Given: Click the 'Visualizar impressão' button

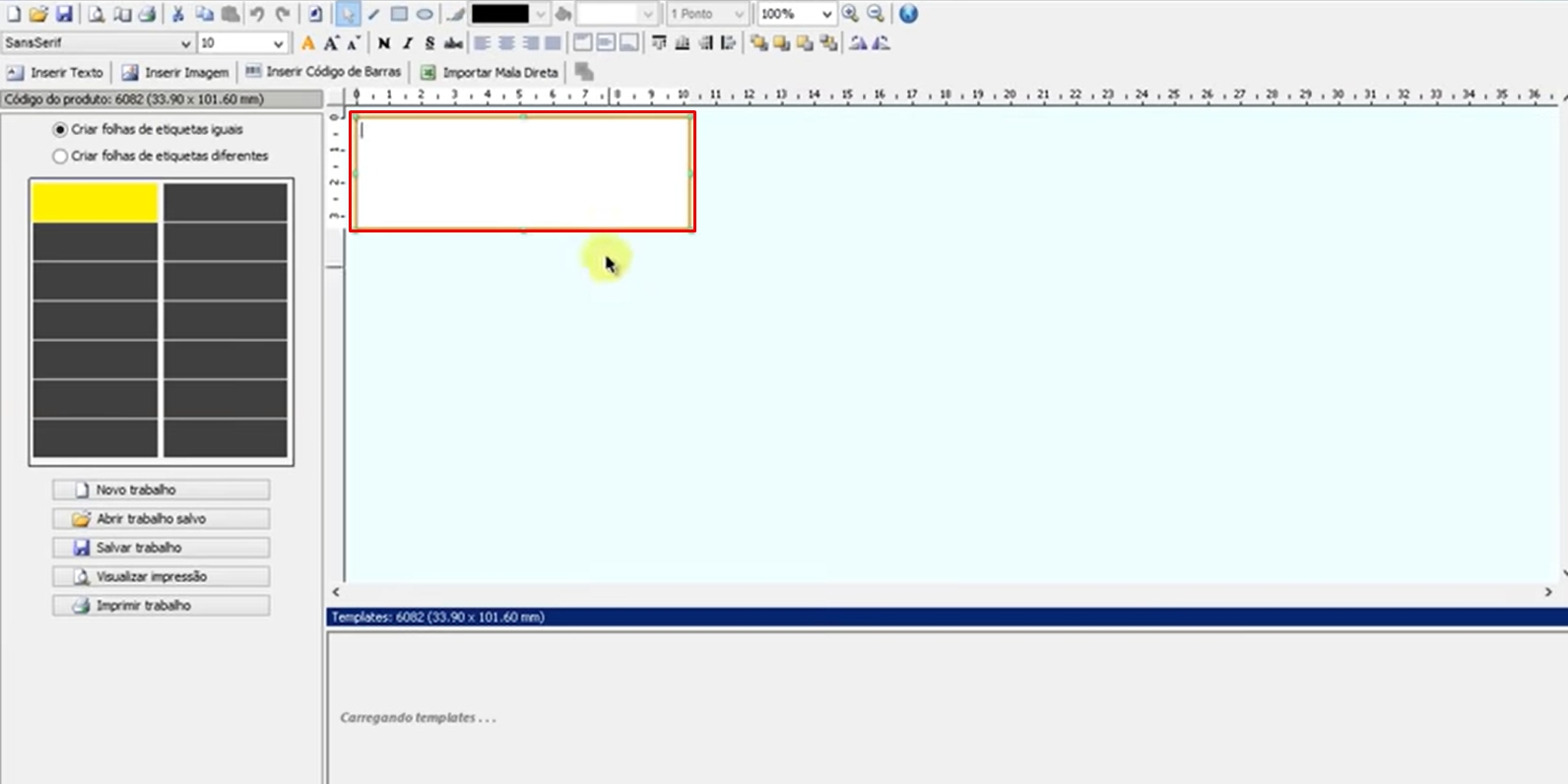Looking at the screenshot, I should point(161,577).
